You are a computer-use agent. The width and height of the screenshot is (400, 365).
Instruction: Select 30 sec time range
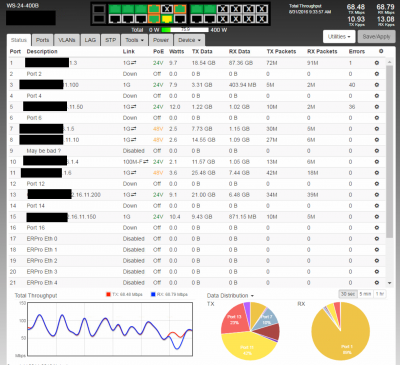point(348,294)
